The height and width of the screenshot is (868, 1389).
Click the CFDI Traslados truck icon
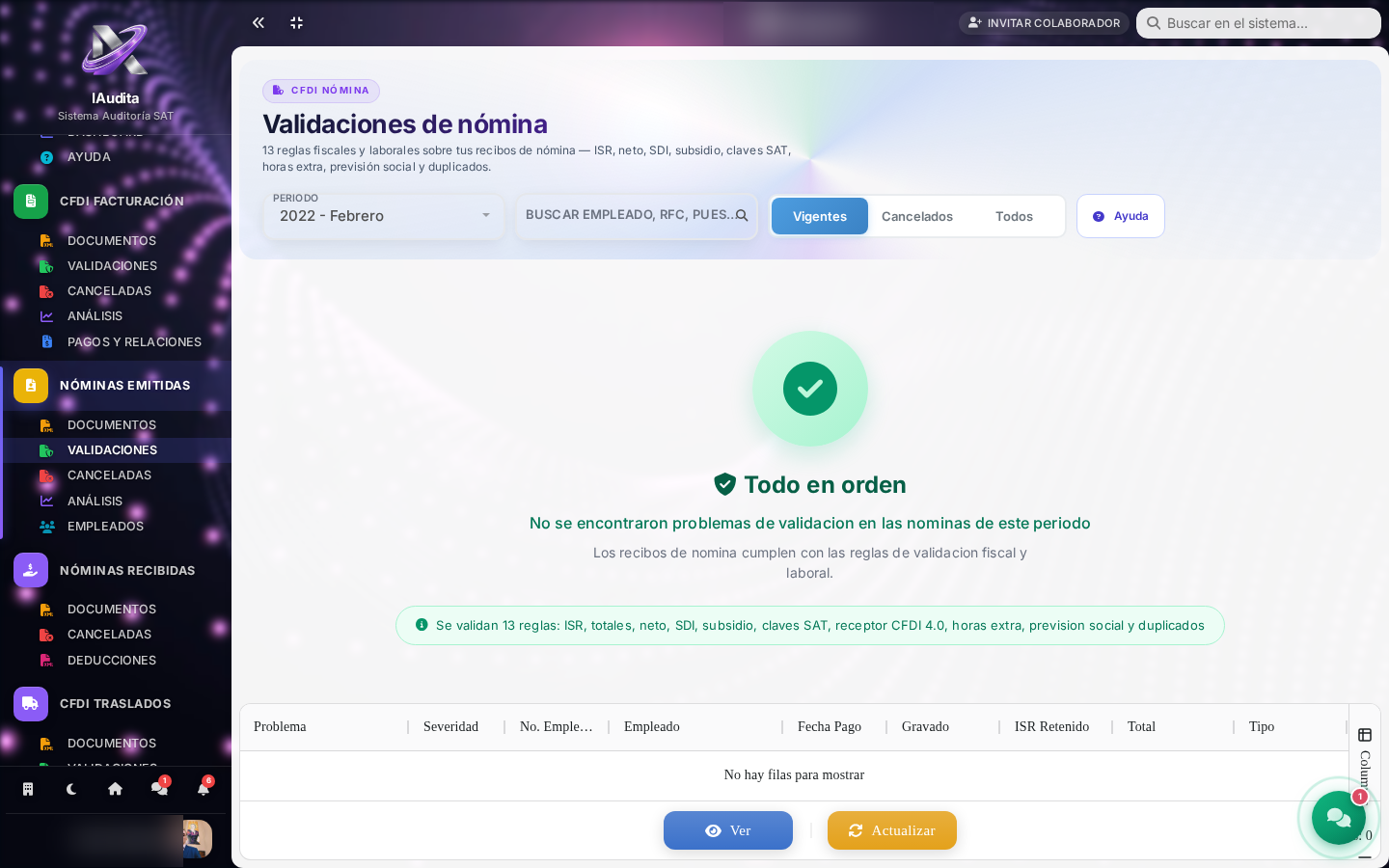click(x=31, y=704)
